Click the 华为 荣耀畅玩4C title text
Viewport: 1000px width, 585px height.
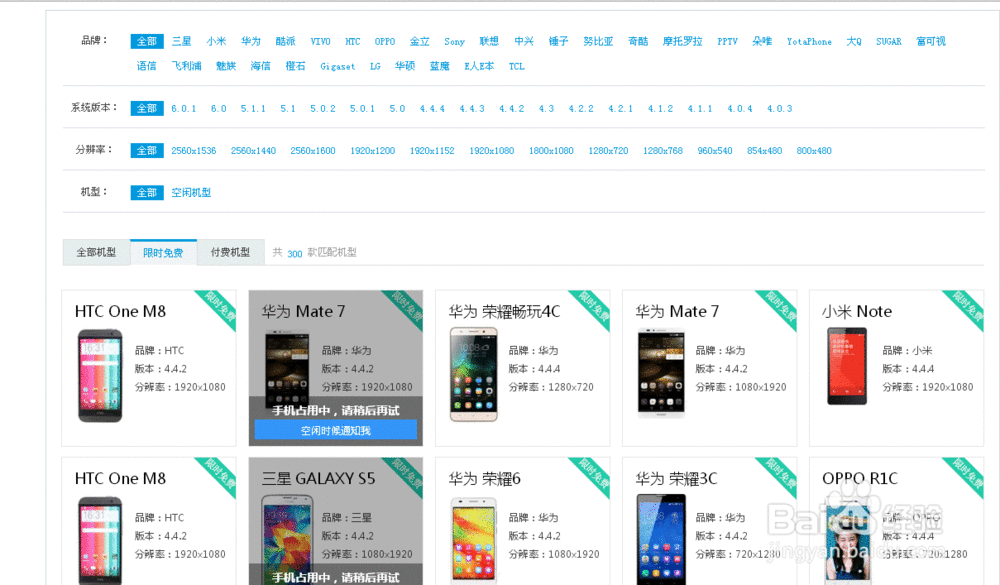click(x=504, y=311)
